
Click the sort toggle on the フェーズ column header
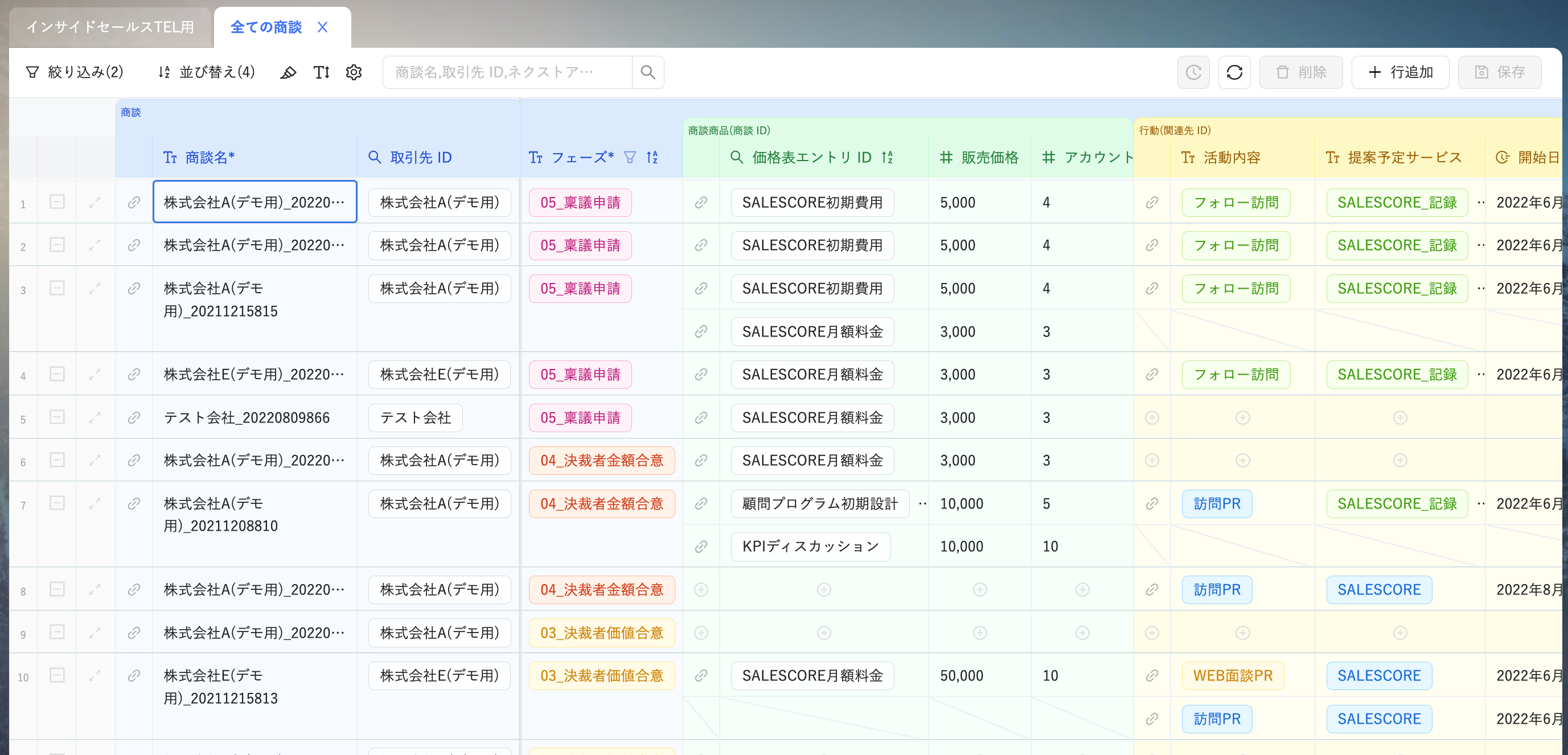(652, 157)
